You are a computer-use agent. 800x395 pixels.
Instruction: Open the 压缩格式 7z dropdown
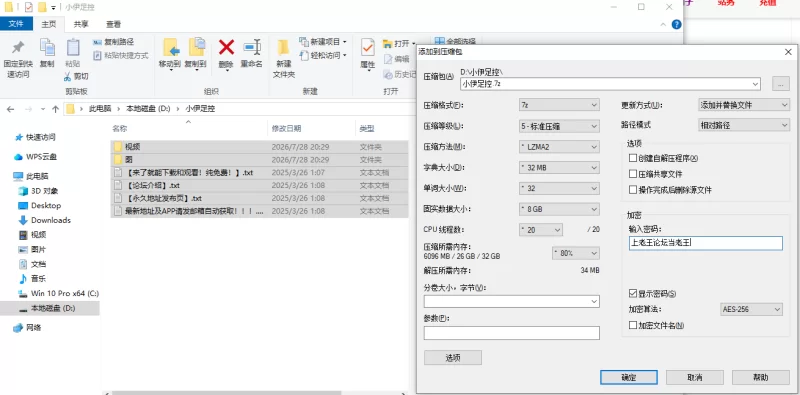(x=559, y=105)
